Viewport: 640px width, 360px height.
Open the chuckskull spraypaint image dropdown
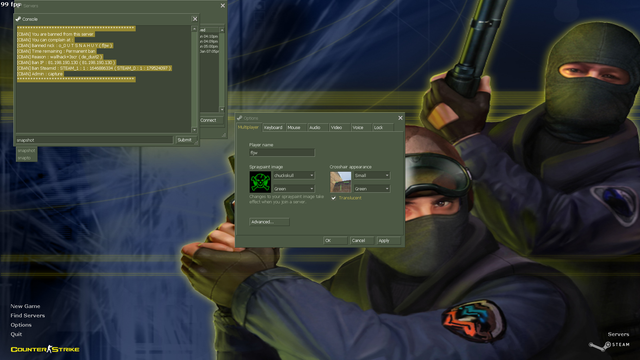294,176
